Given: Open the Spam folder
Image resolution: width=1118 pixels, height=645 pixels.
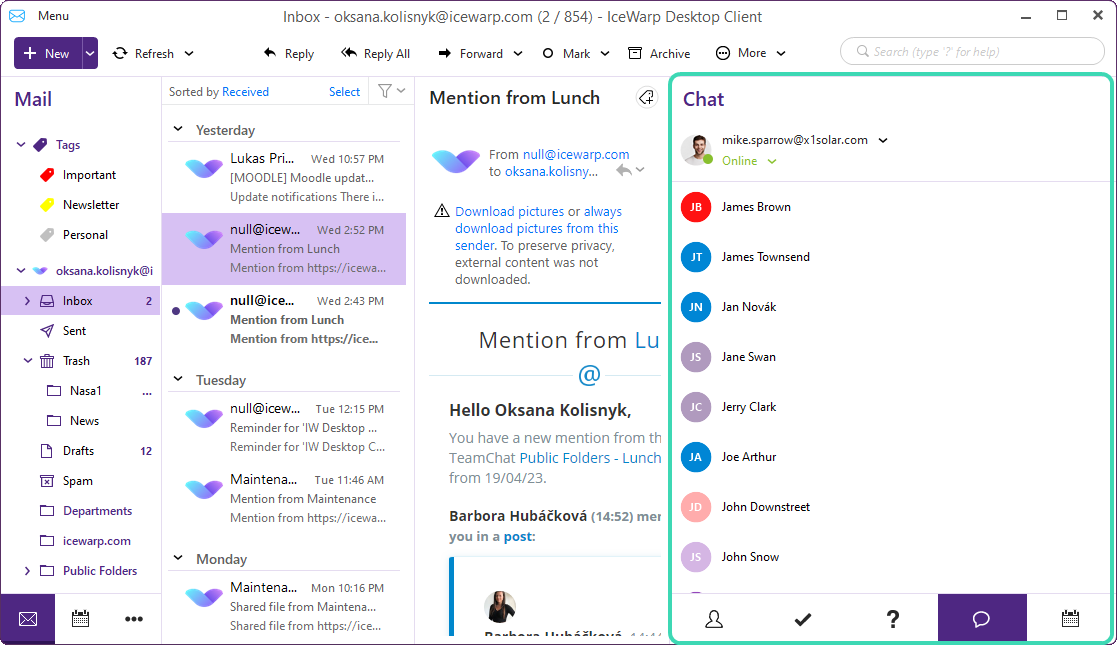Looking at the screenshot, I should coord(77,480).
